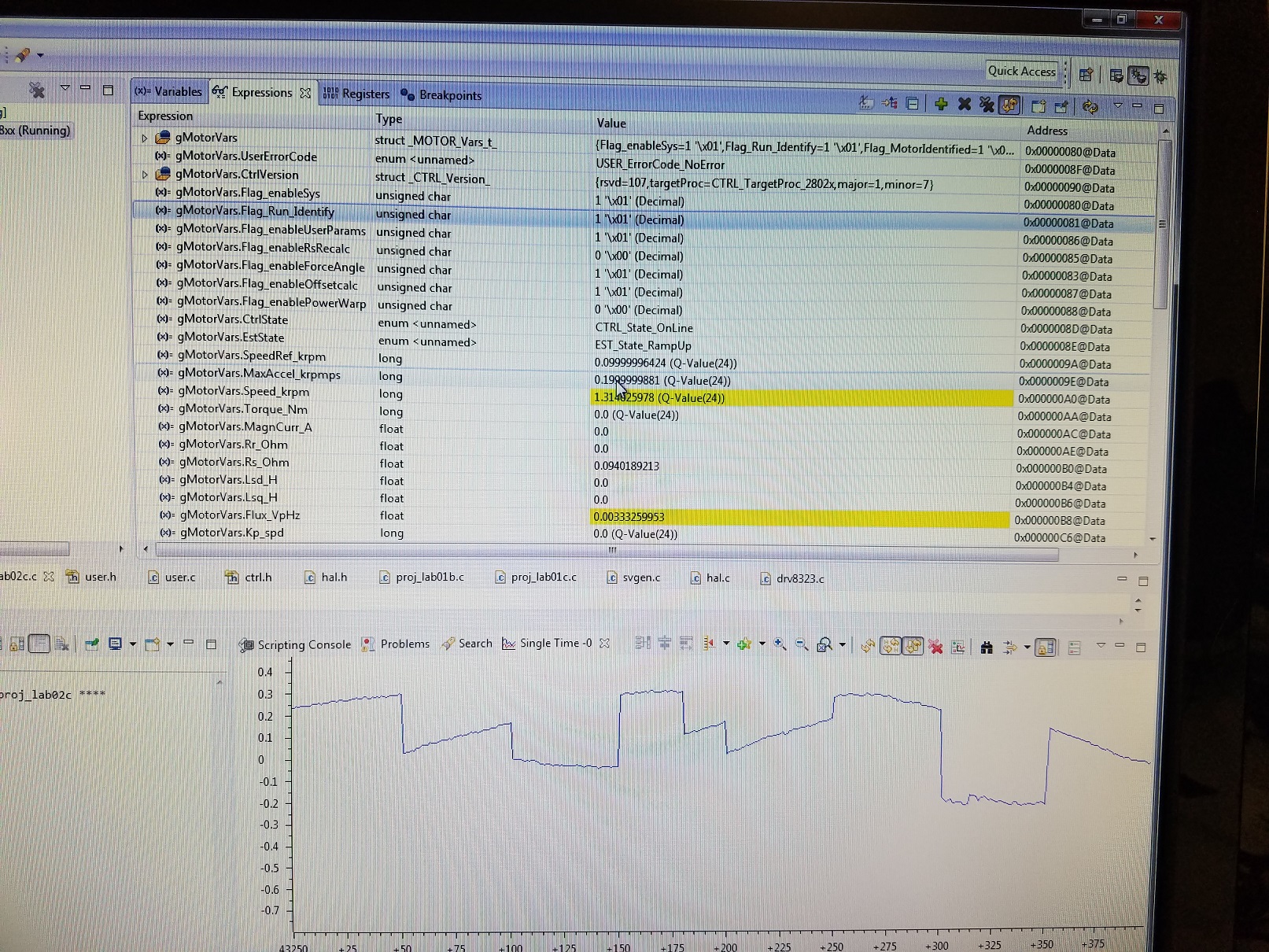This screenshot has width=1269, height=952.
Task: Open the Scripting Console tab
Action: 296,644
